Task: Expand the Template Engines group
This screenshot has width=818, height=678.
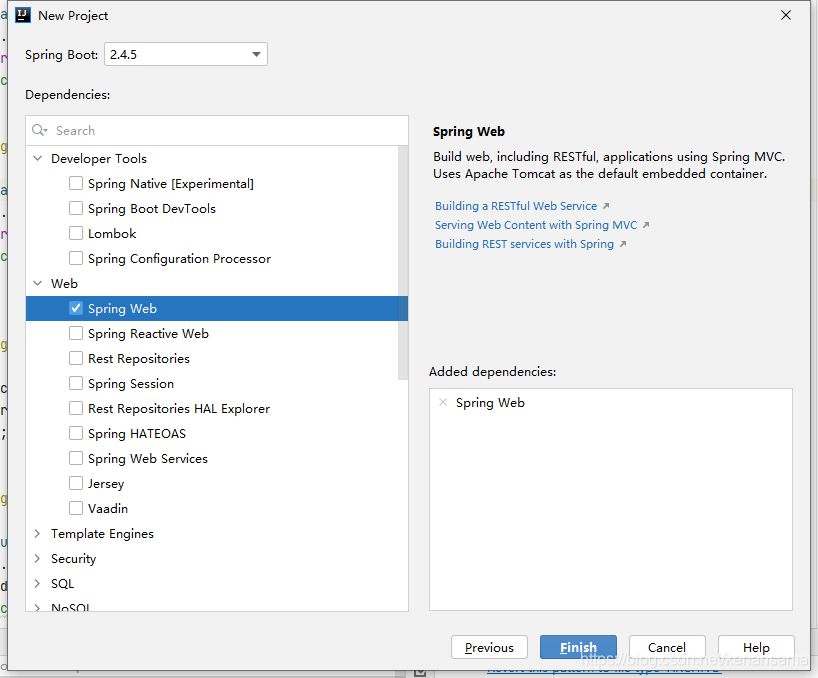Action: pos(38,534)
